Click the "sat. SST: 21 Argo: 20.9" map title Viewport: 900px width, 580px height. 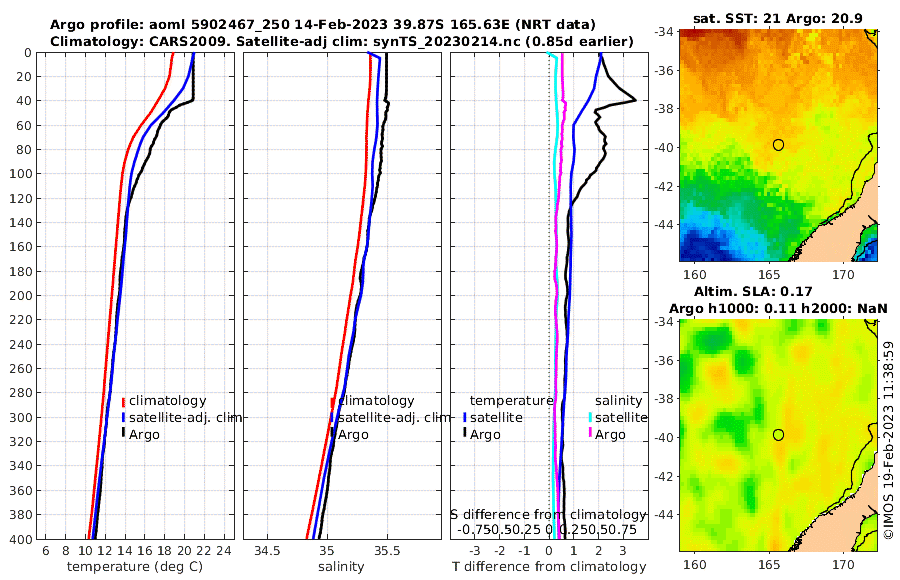pos(778,18)
